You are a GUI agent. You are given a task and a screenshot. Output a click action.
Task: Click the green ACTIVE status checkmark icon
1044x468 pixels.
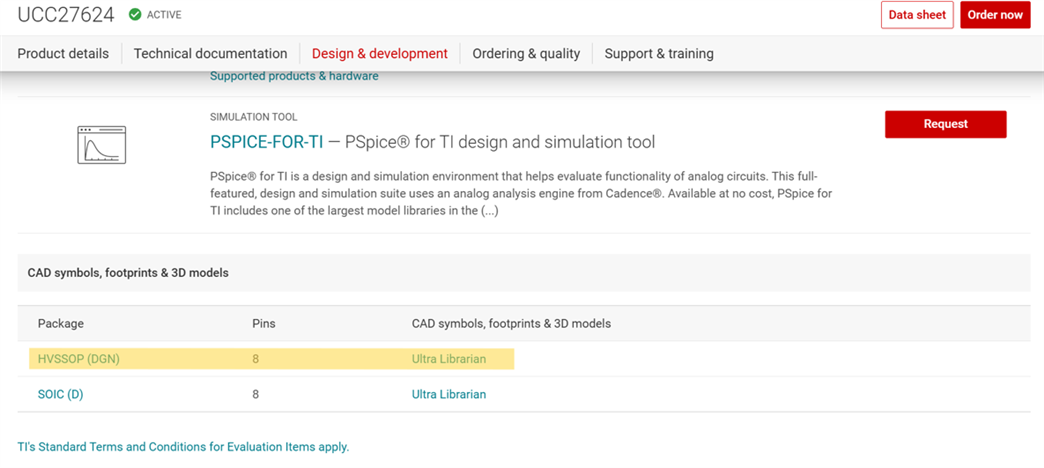click(135, 14)
